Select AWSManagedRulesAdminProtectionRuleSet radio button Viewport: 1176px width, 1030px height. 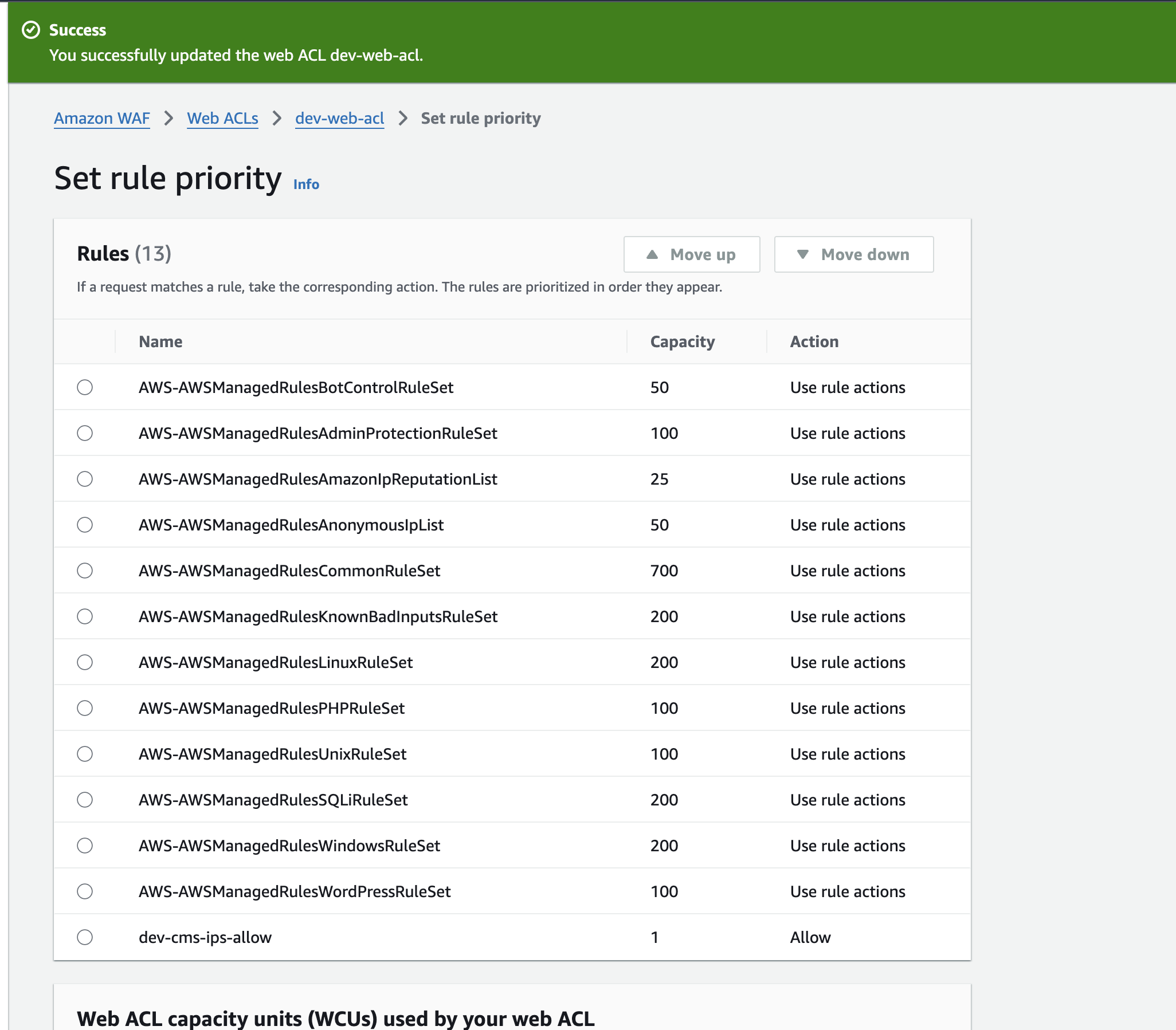click(85, 434)
